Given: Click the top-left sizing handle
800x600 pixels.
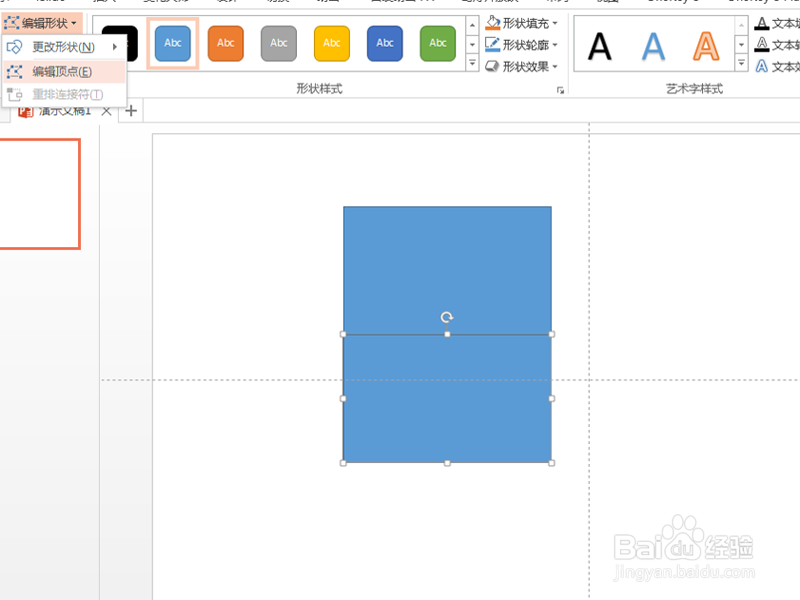Looking at the screenshot, I should (343, 334).
